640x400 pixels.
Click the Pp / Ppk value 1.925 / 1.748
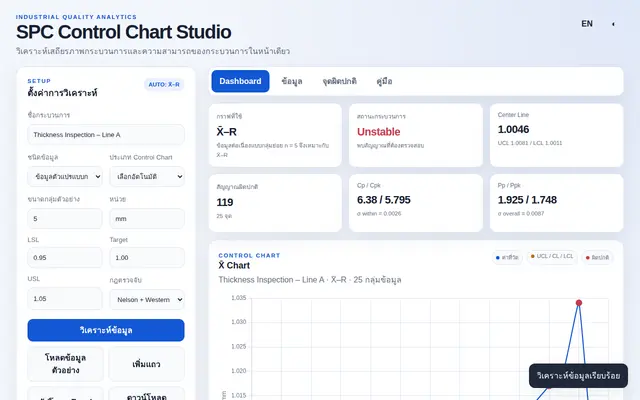(x=527, y=200)
